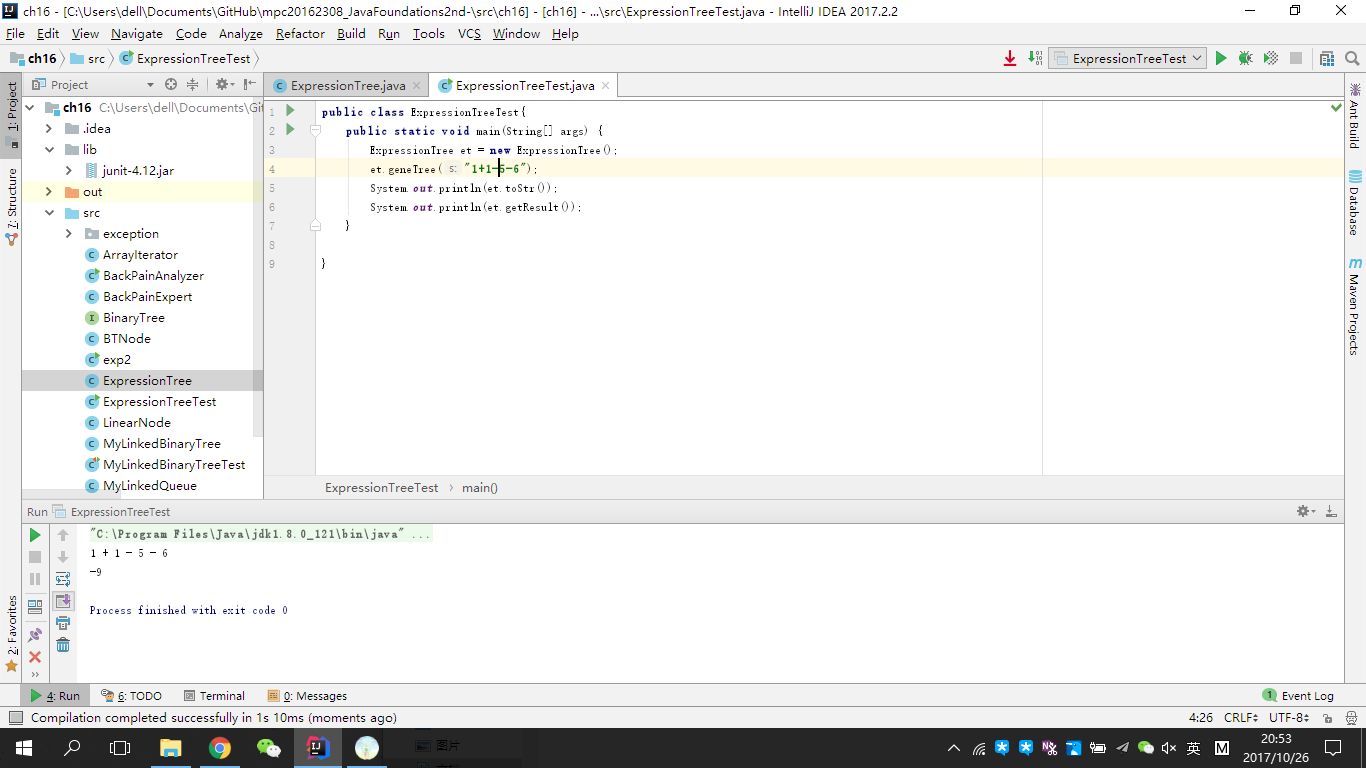Collapse the lib folder
The image size is (1366, 768).
coord(49,149)
